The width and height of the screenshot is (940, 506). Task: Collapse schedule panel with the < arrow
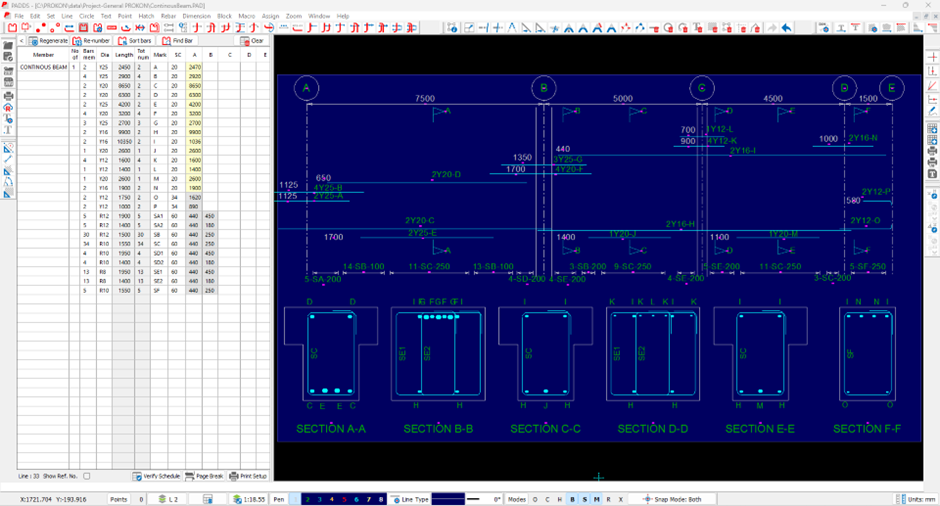click(x=22, y=41)
